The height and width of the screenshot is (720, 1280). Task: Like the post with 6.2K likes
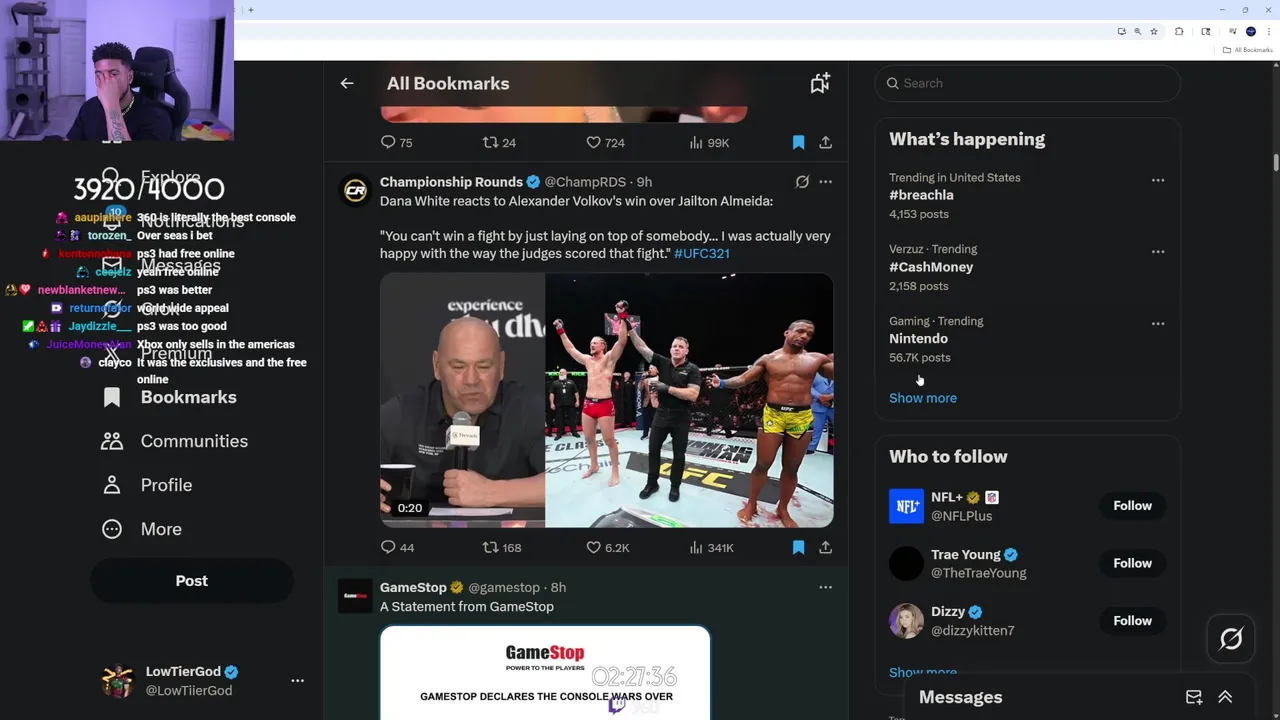click(x=607, y=547)
